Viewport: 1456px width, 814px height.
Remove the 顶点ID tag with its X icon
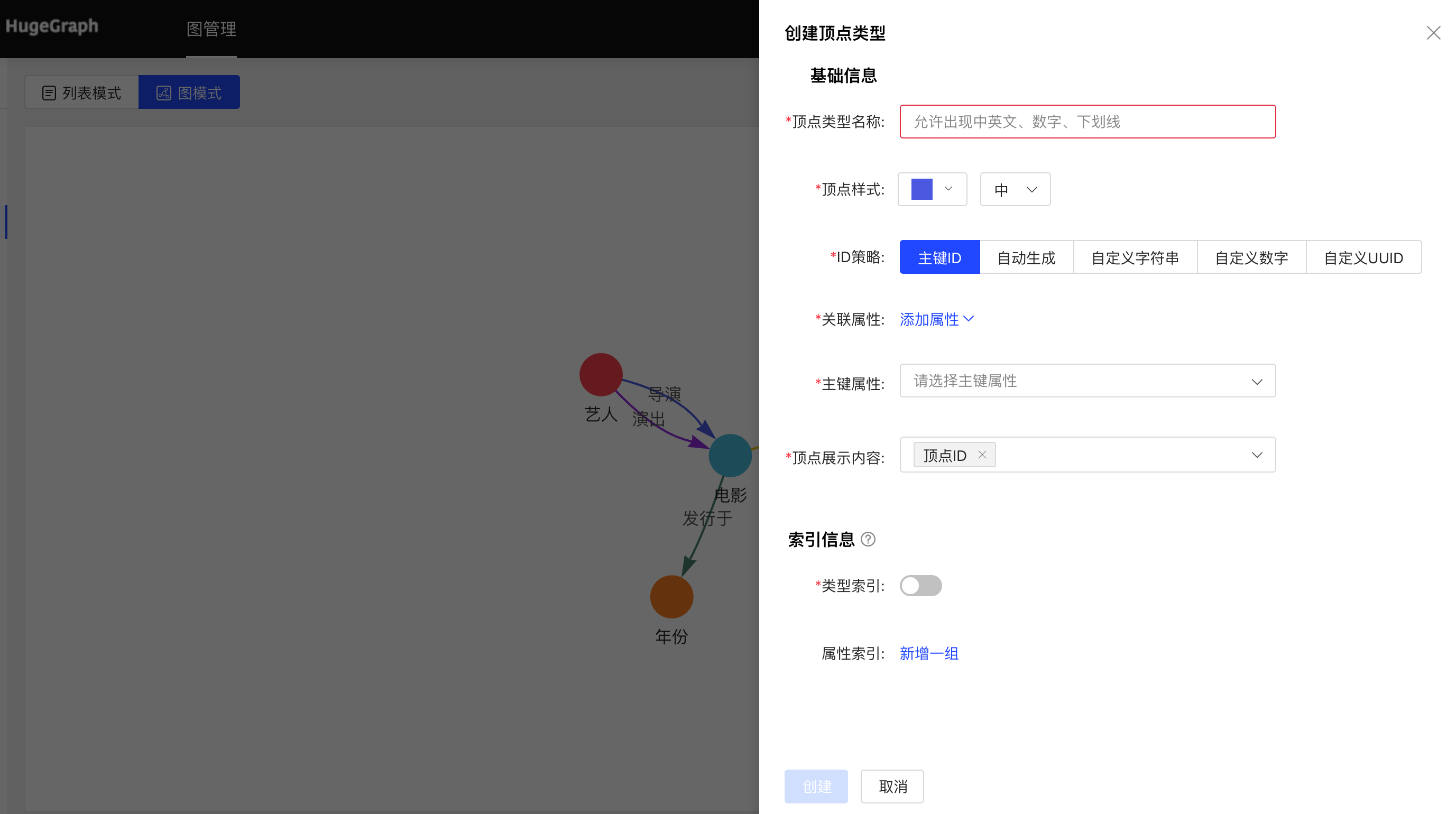(x=983, y=455)
